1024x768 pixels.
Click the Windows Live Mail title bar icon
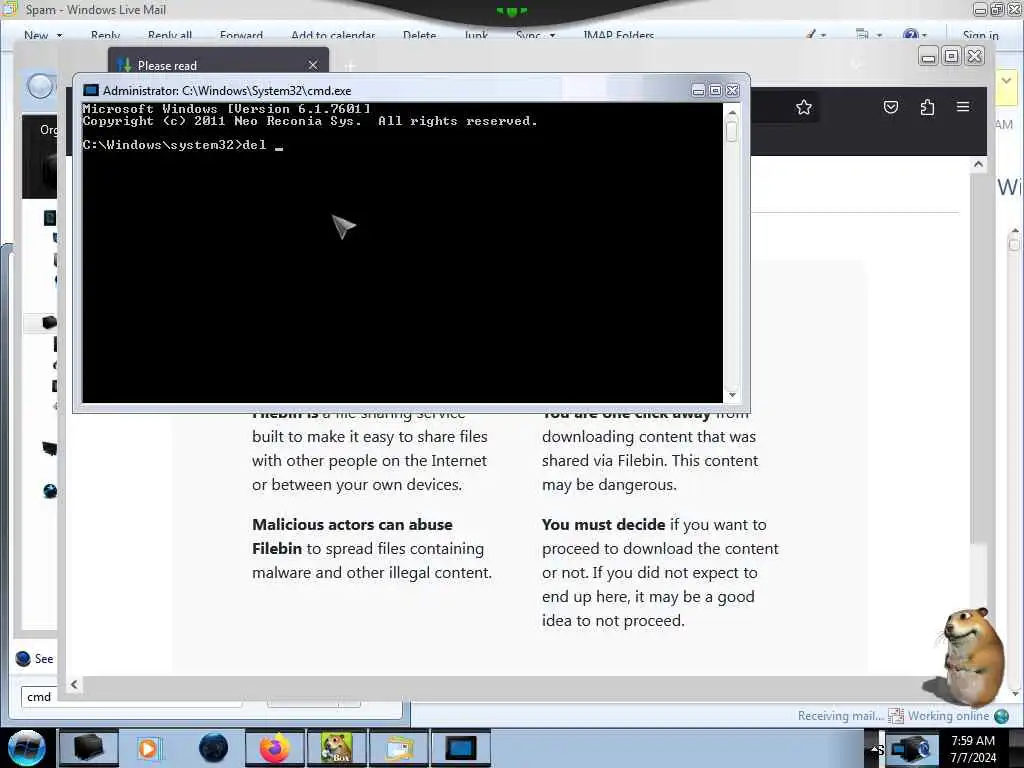pos(10,9)
